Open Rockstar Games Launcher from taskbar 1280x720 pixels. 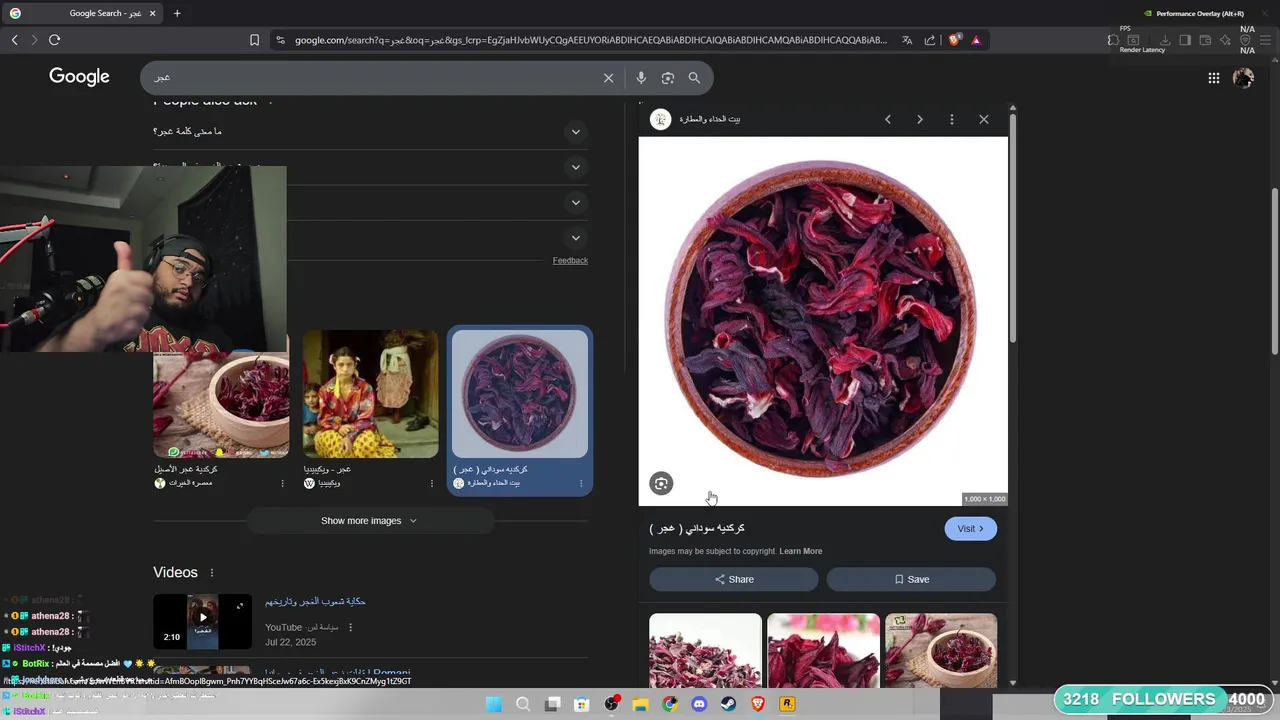(787, 704)
